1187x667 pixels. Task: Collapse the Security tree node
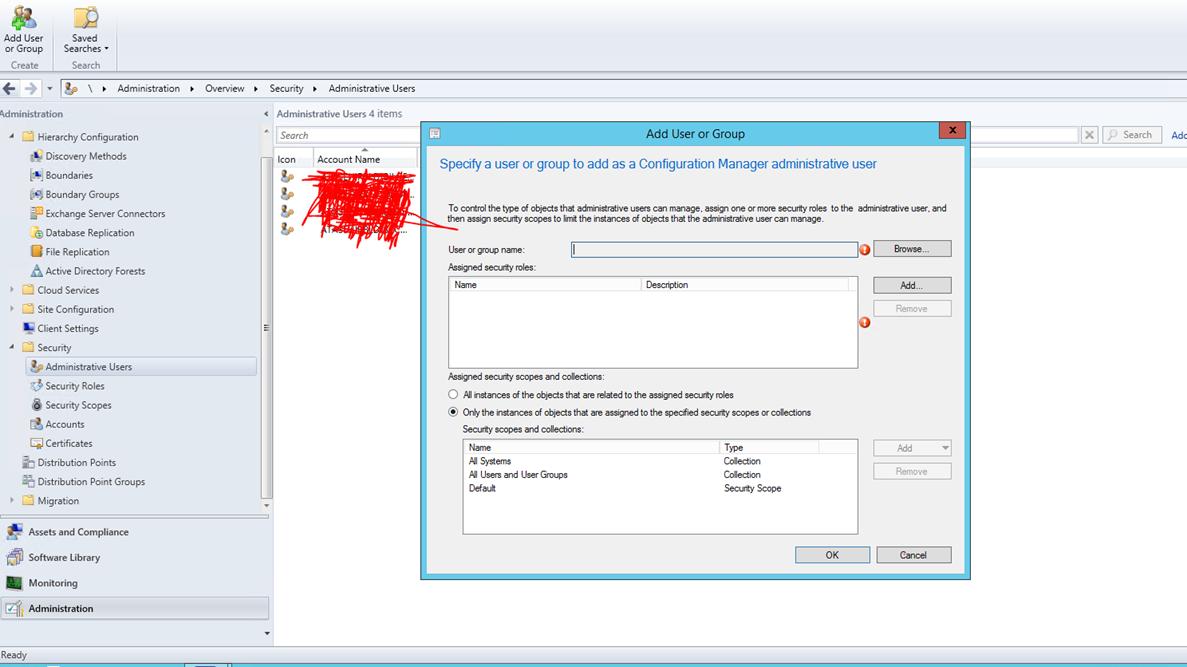coord(11,347)
